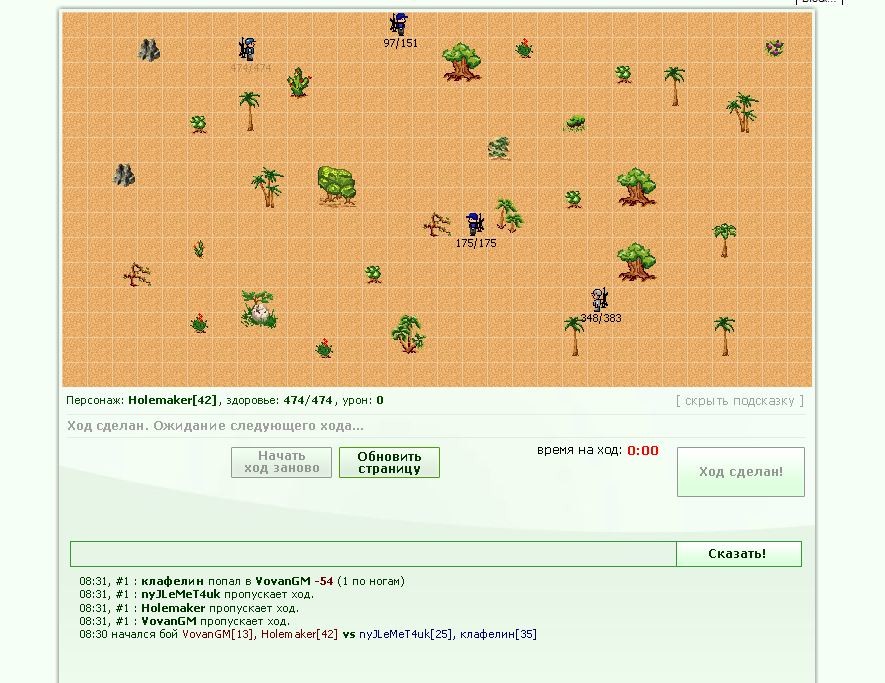Click the 'Ход сделан. Ожидание следующего хода...' status text

(x=215, y=426)
